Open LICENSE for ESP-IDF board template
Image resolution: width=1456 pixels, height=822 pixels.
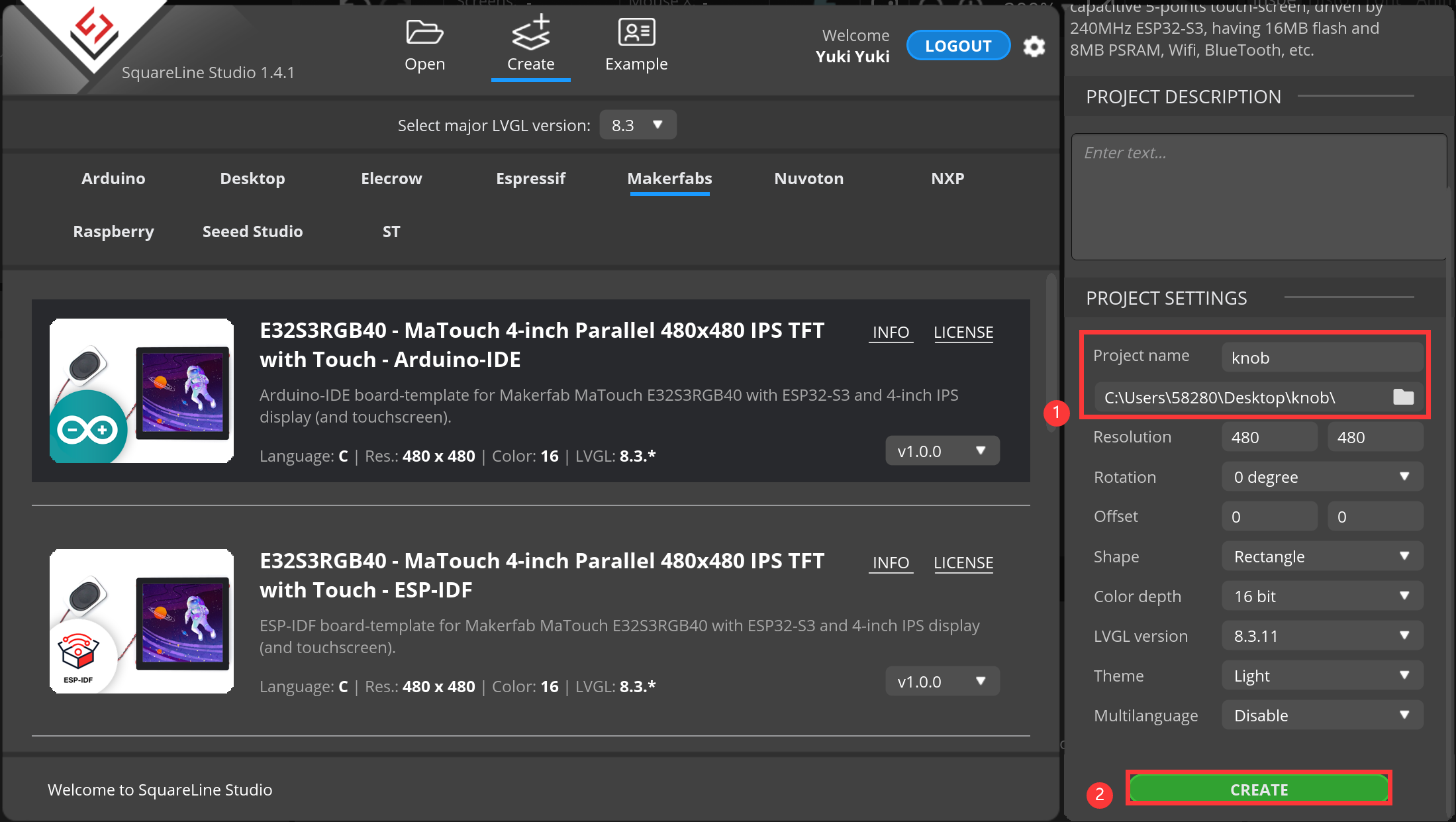click(963, 562)
